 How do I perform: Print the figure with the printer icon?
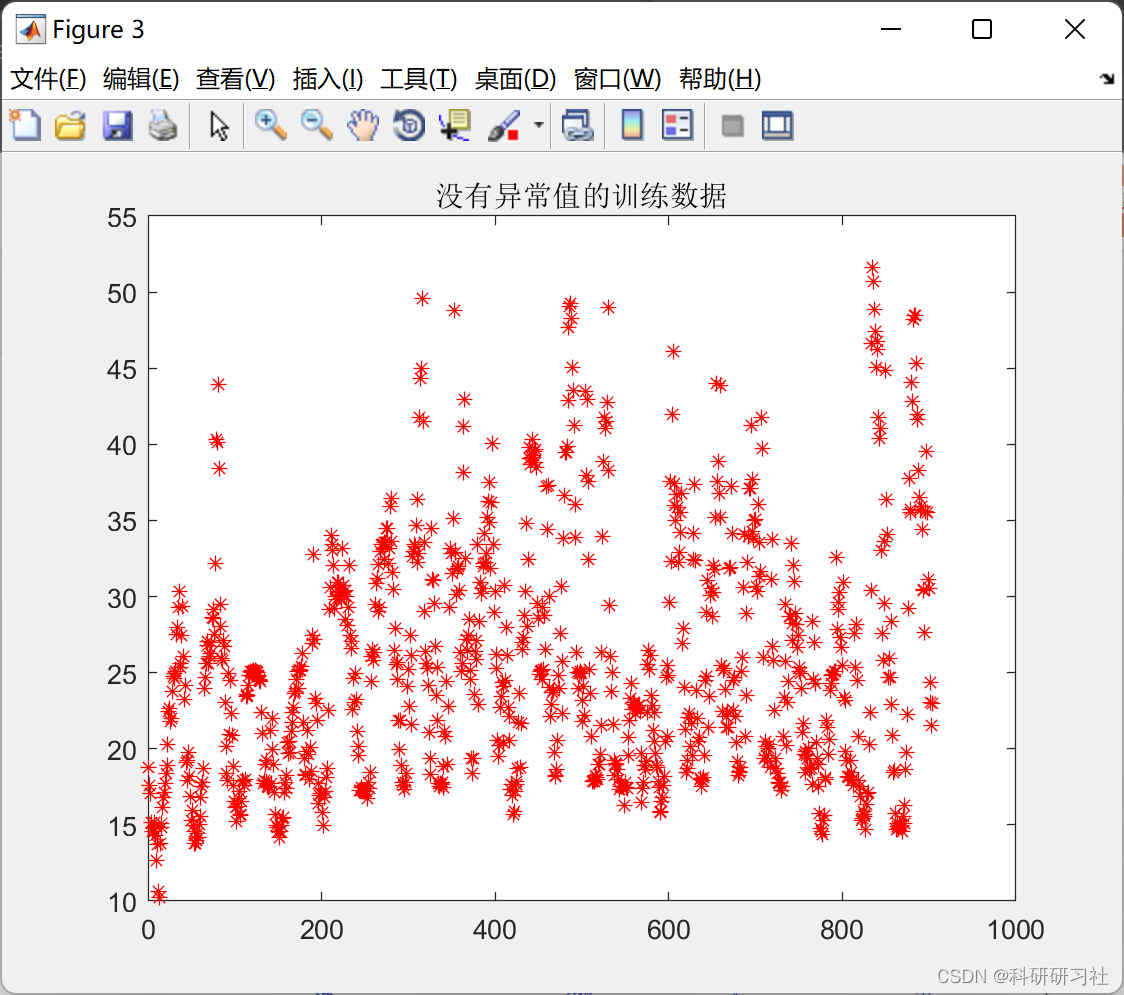click(163, 125)
